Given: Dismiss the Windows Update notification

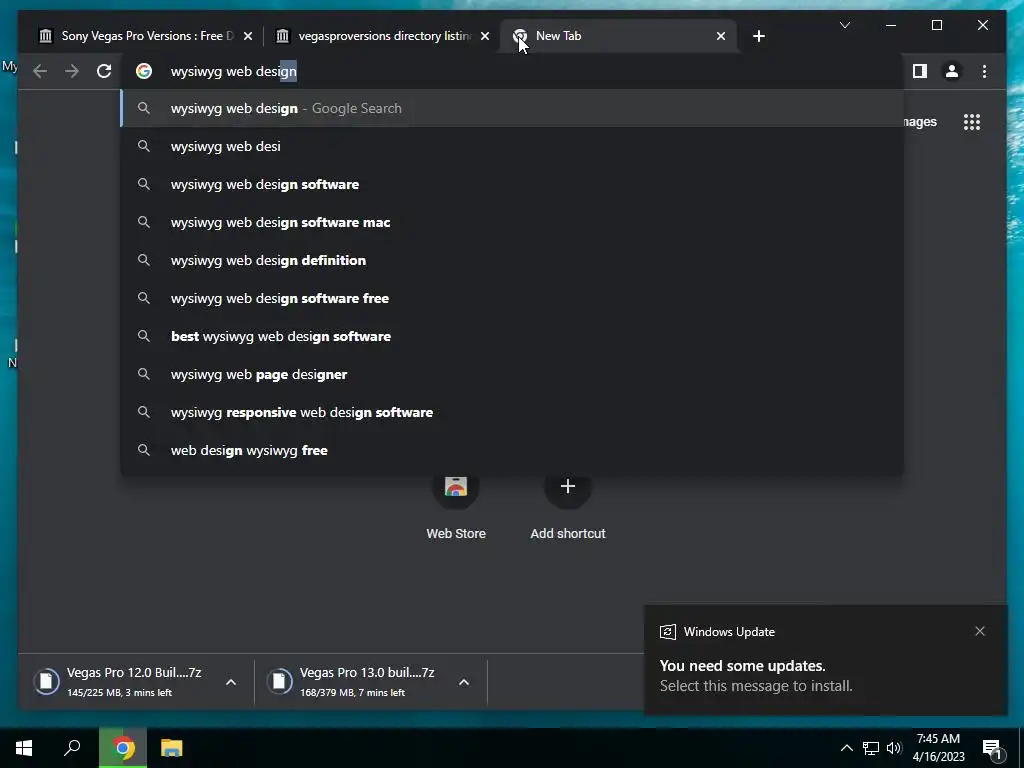Looking at the screenshot, I should 980,631.
